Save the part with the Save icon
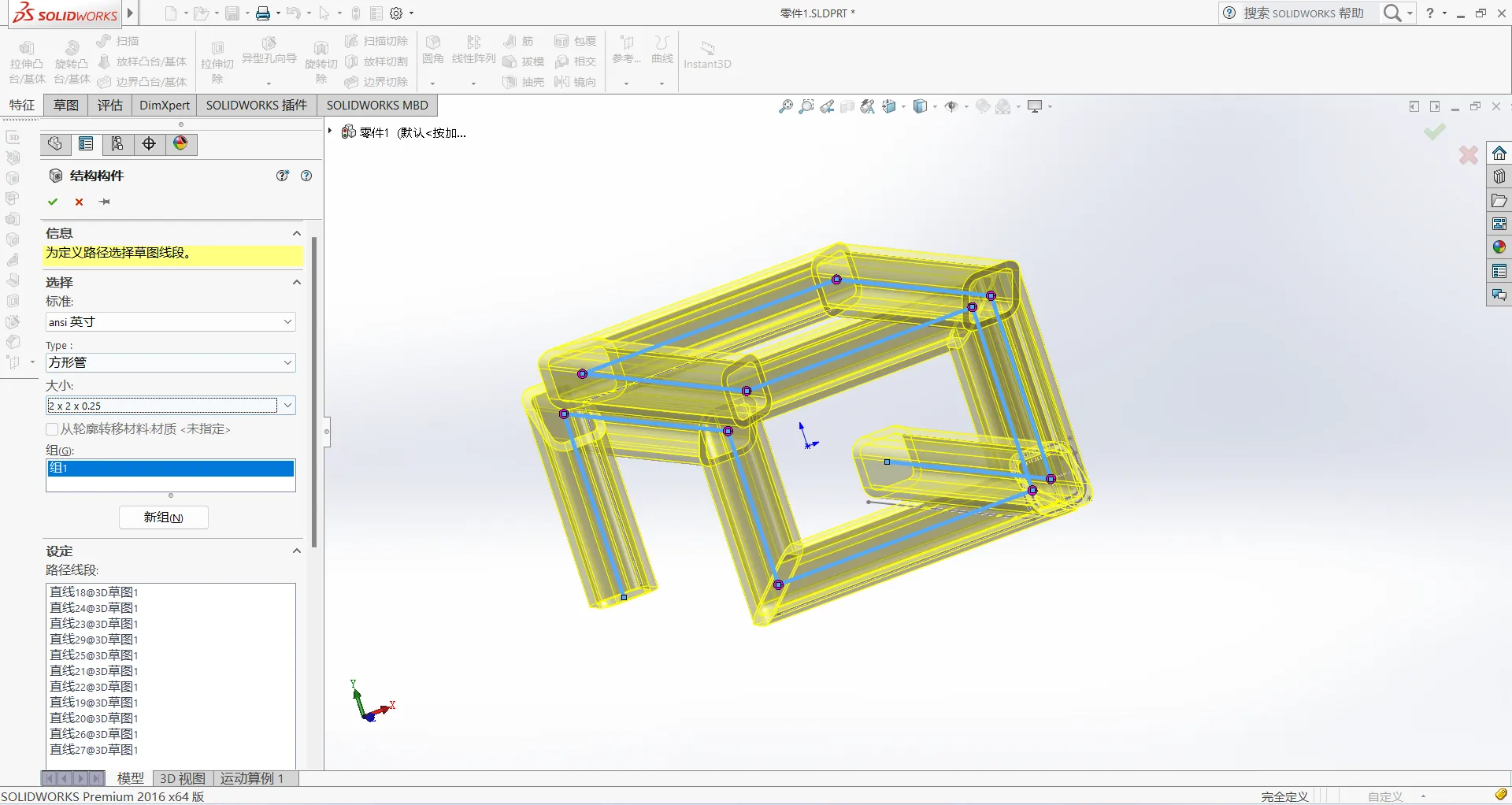Viewport: 1512px width, 805px height. (232, 13)
